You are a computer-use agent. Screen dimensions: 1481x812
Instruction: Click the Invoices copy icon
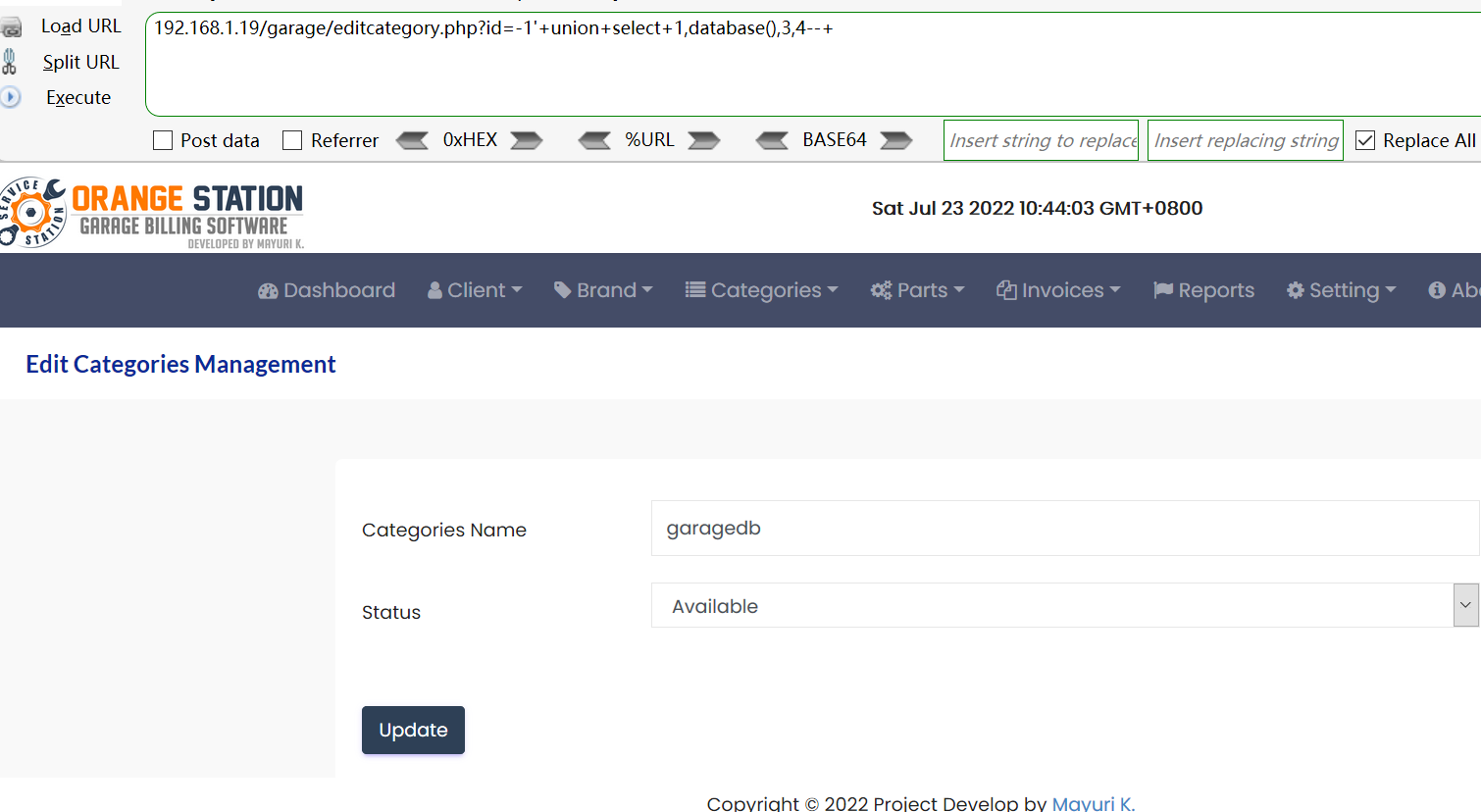[x=1006, y=289]
